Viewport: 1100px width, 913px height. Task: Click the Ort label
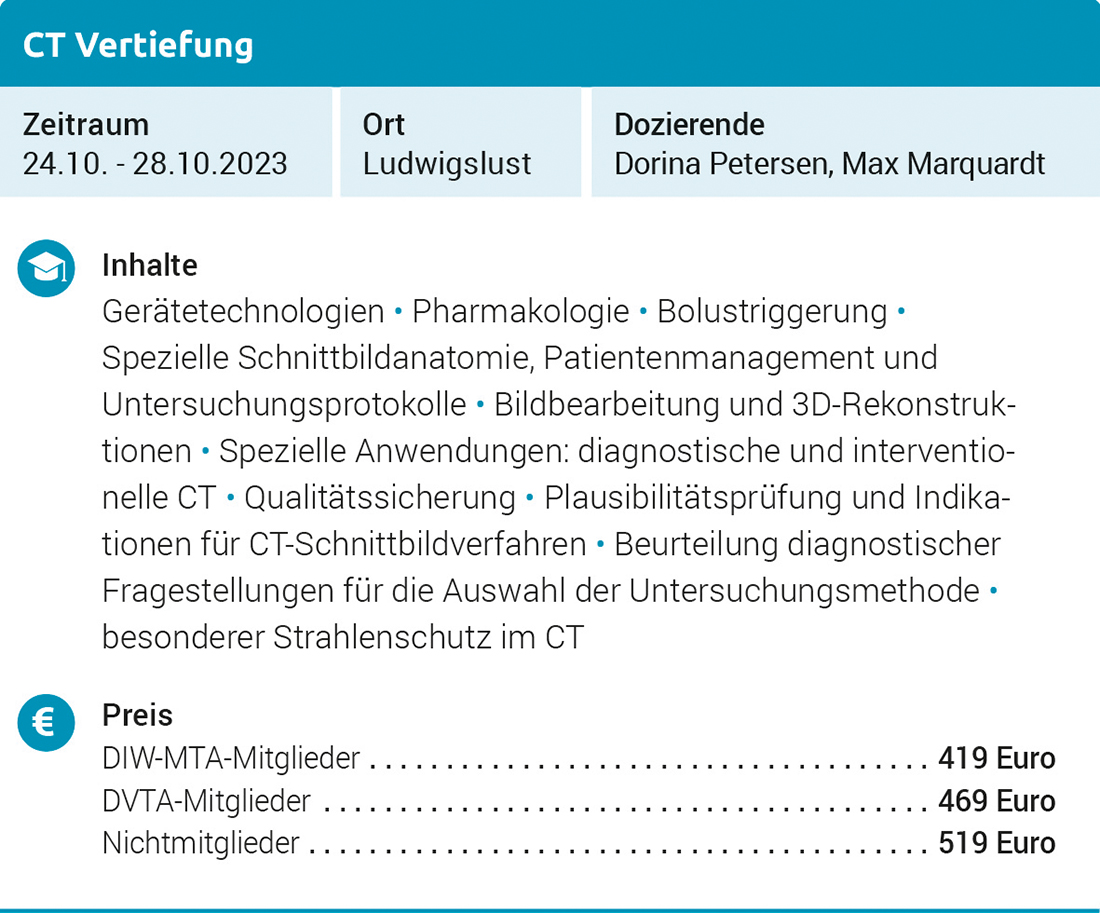(x=384, y=125)
